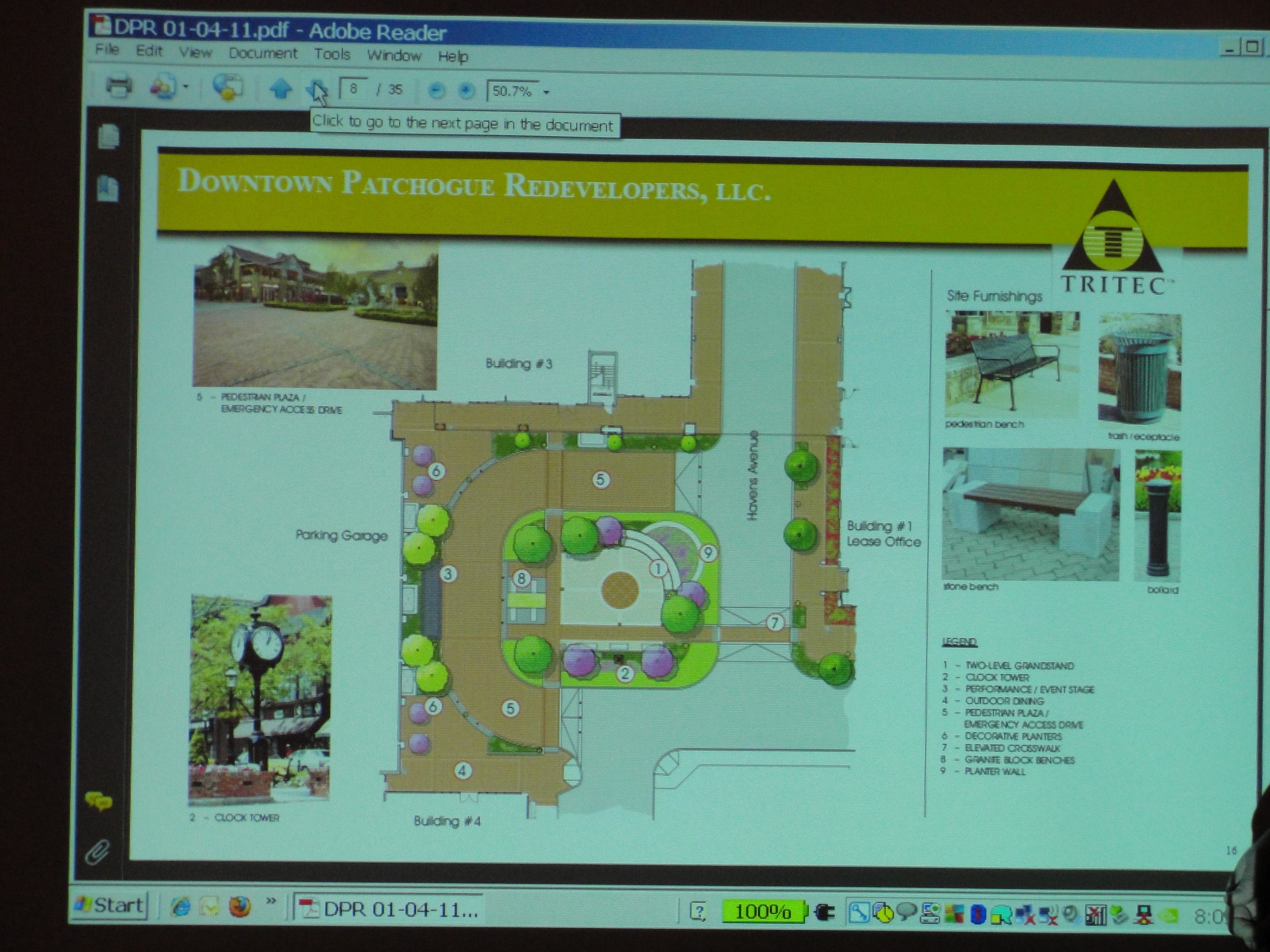
Task: Click the pedestrian bench photo
Action: (1012, 363)
